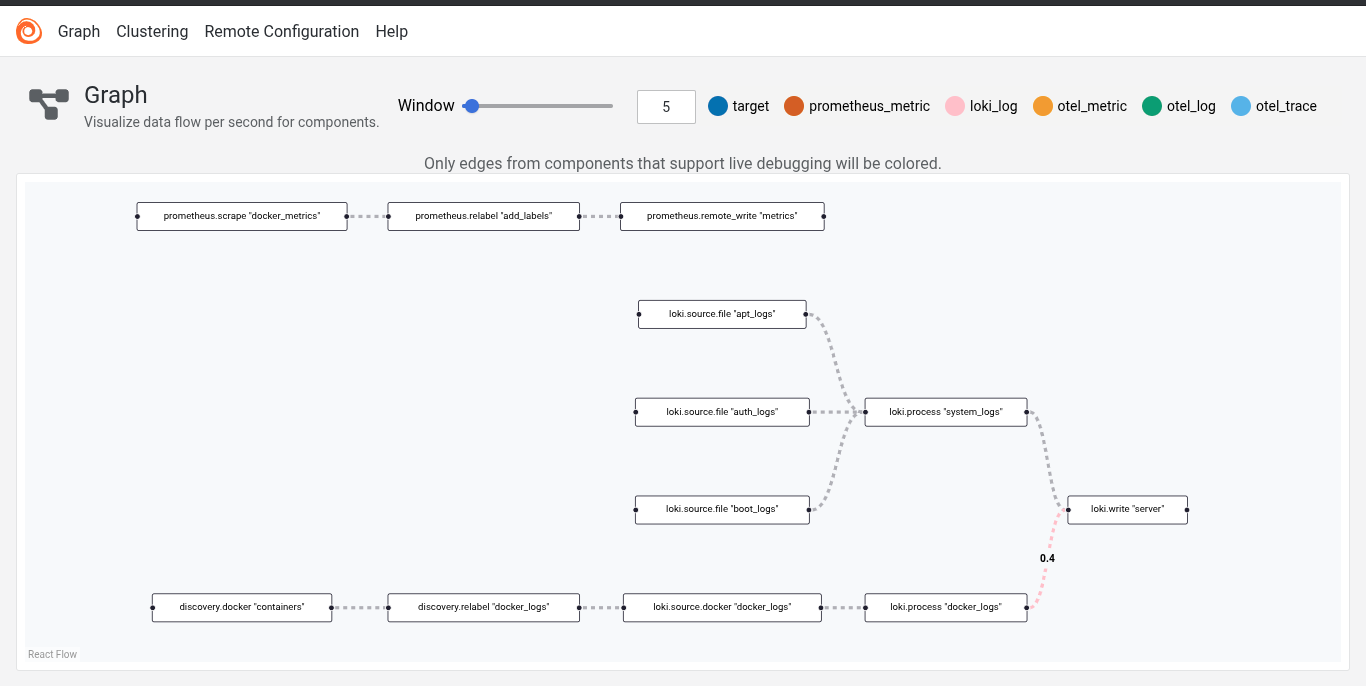Click the pink loki_log legend dot
The image size is (1366, 686).
point(953,106)
